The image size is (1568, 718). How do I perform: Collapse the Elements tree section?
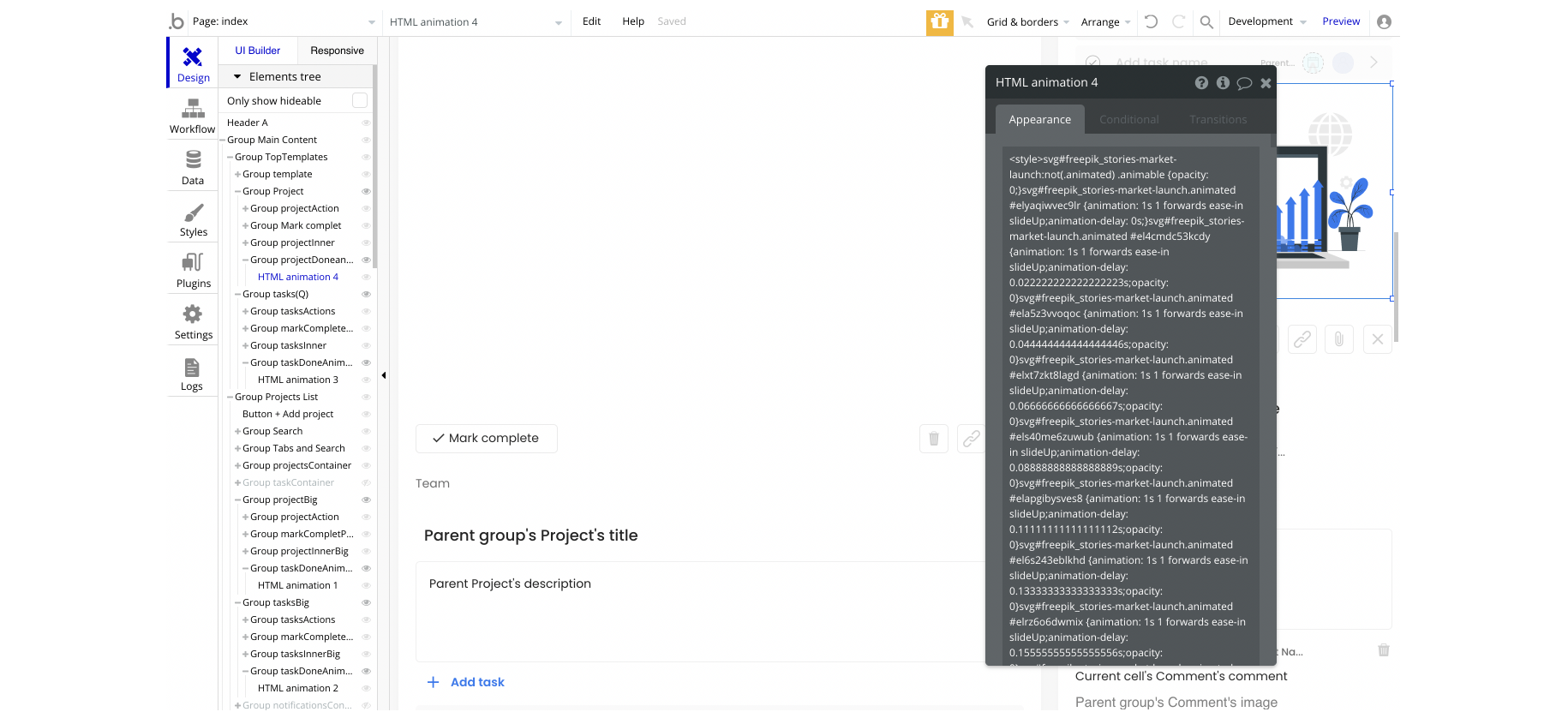click(237, 76)
